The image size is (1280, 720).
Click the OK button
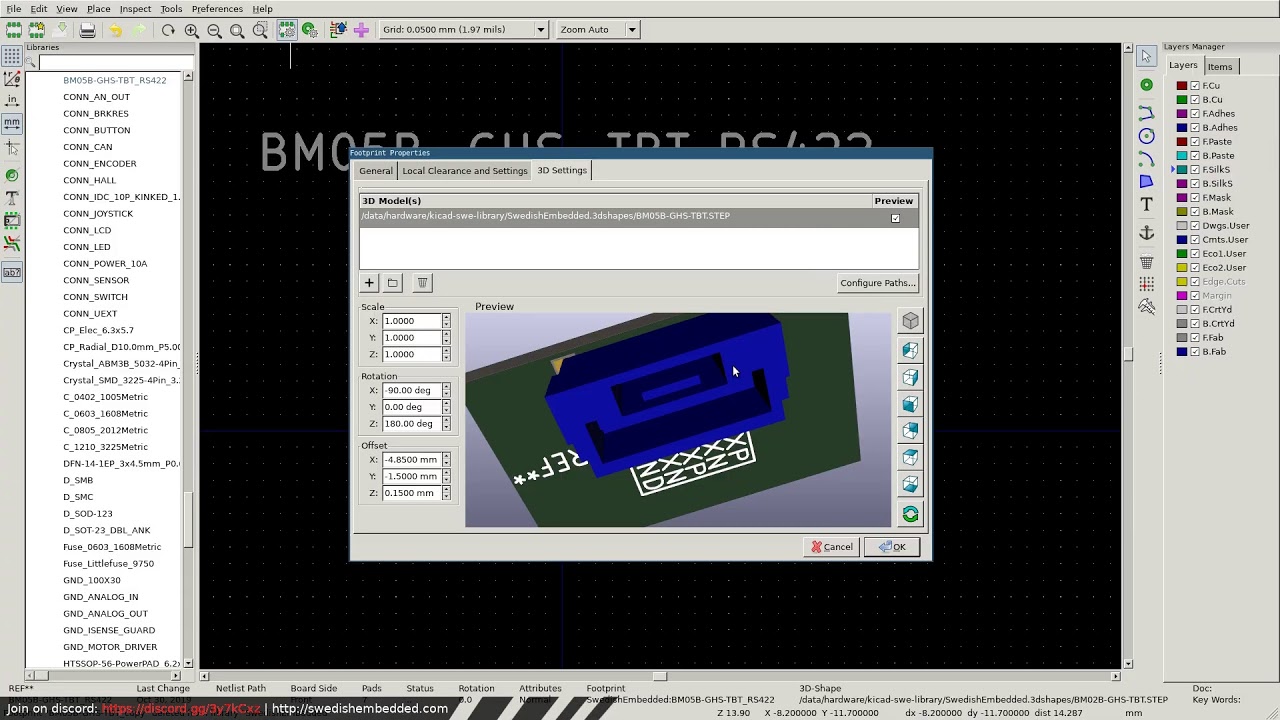892,547
